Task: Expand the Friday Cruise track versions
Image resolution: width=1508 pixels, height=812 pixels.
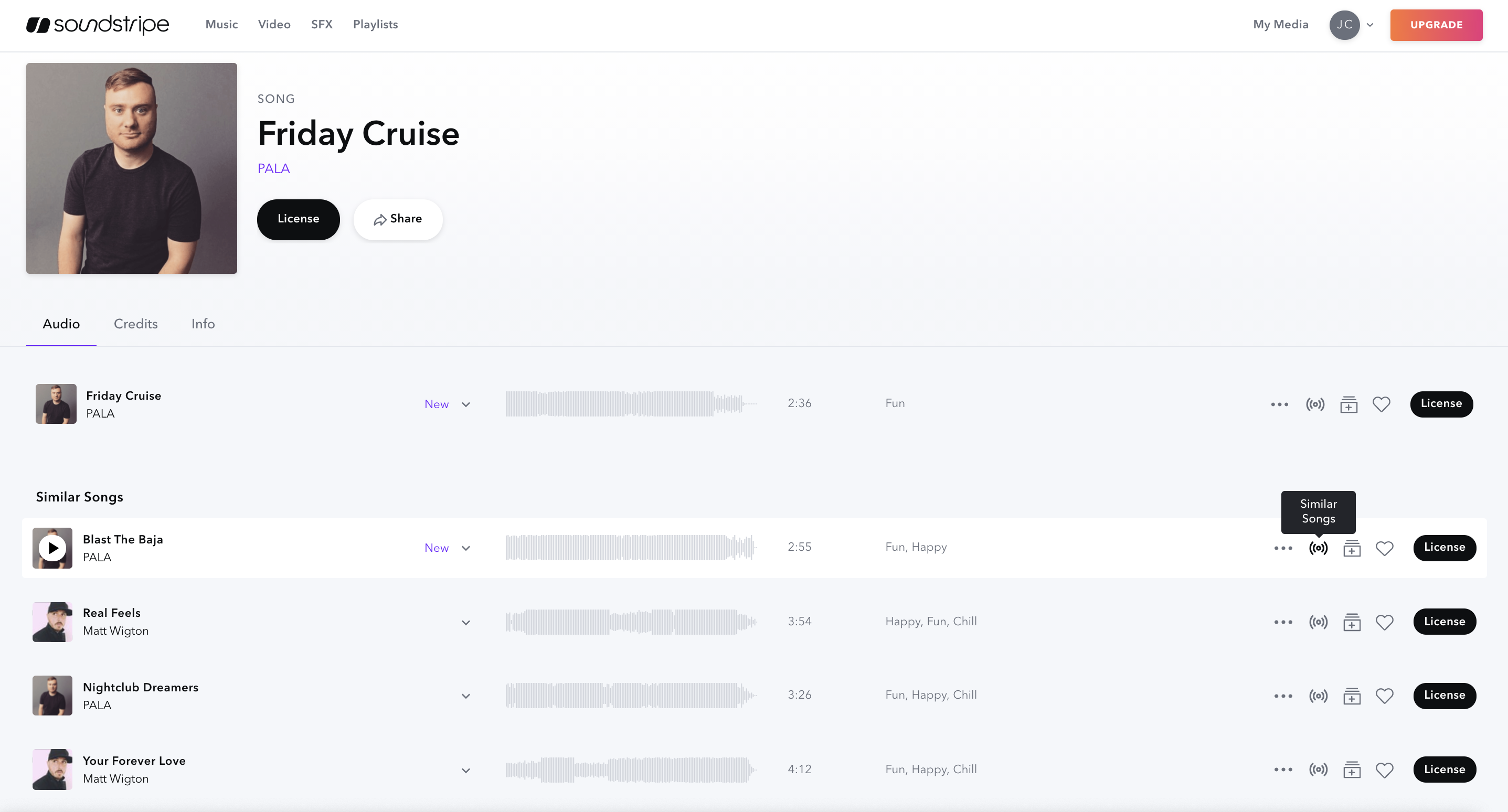Action: pyautogui.click(x=466, y=404)
